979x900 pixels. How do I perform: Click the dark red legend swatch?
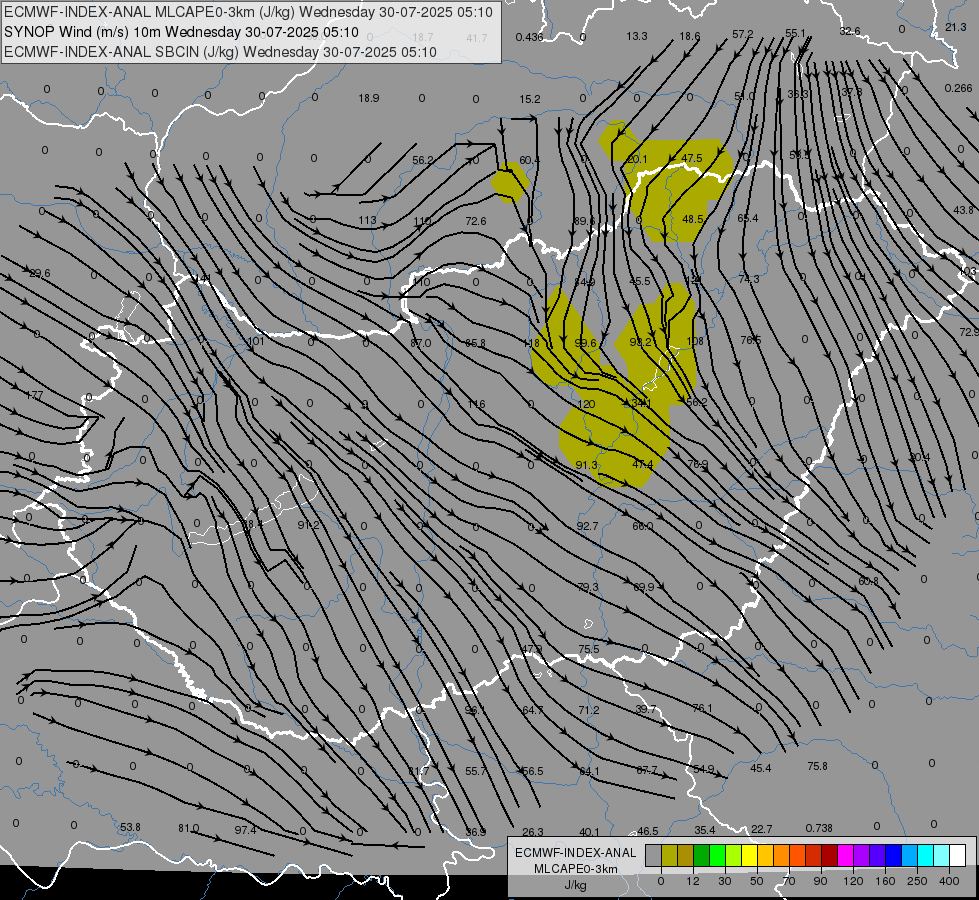point(830,855)
